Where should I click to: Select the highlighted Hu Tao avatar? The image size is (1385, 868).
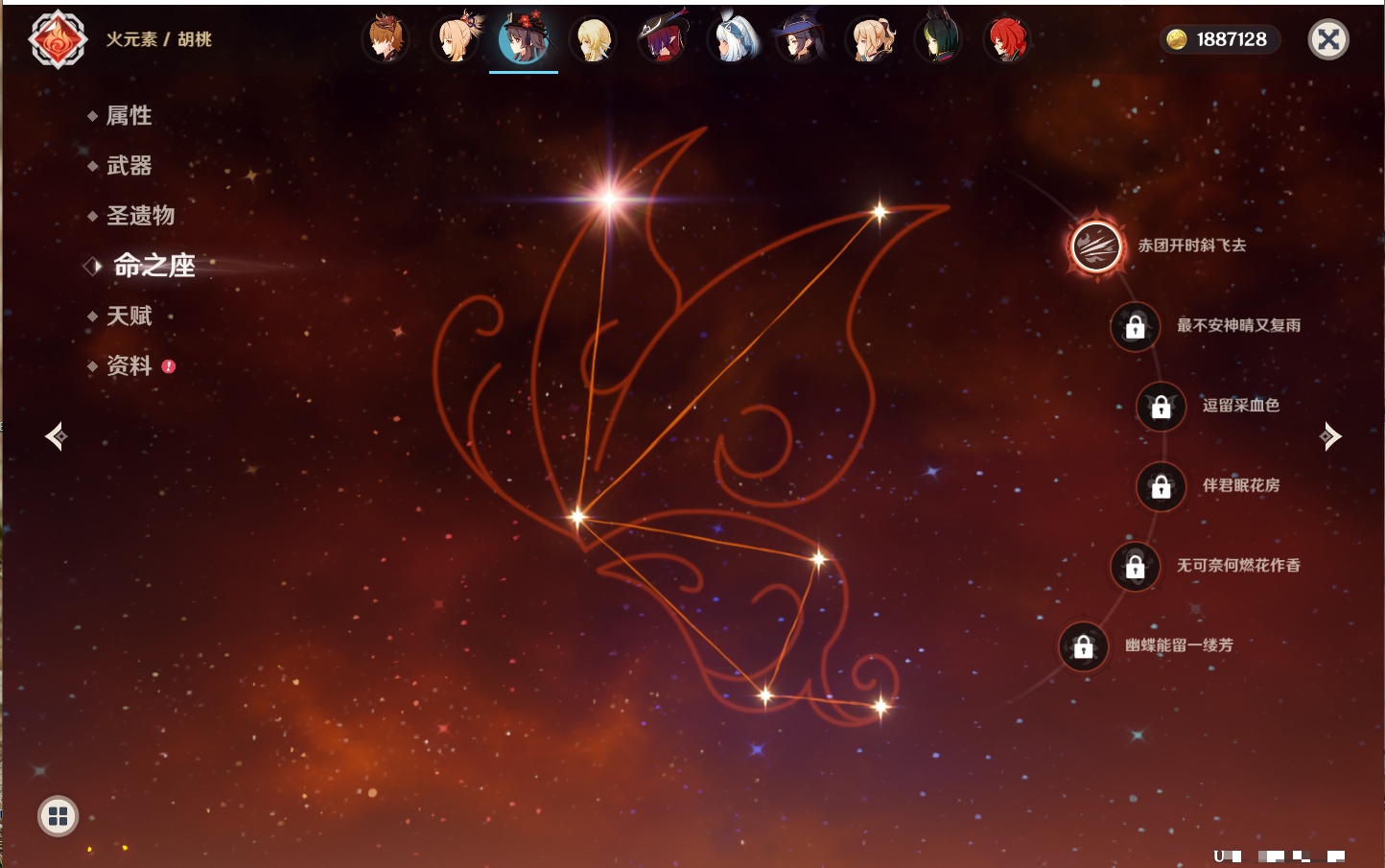coord(524,38)
